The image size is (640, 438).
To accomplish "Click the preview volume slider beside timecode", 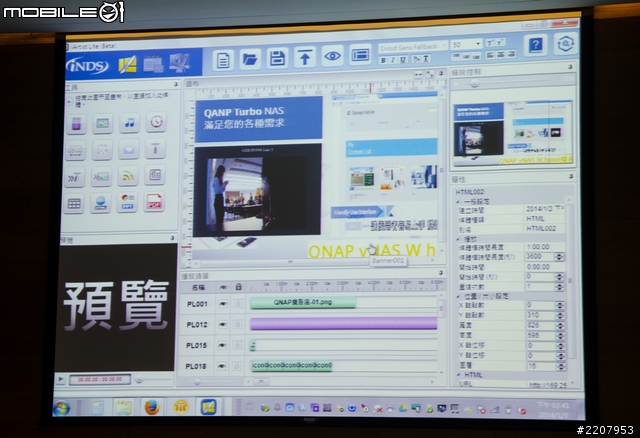I will (x=139, y=379).
